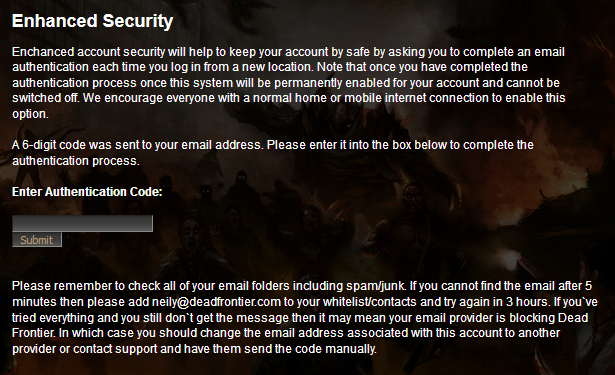Screen dimensions: 615x375
Task: Click the 'Enter Authentication Code:' label
Action: coord(87,192)
